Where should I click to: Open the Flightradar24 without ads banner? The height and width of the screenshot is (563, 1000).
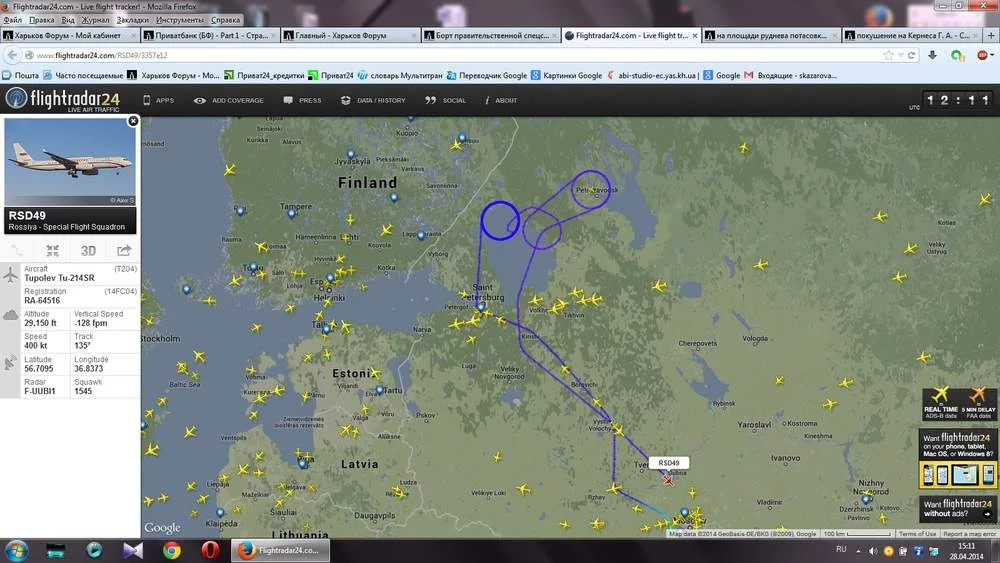(x=958, y=509)
